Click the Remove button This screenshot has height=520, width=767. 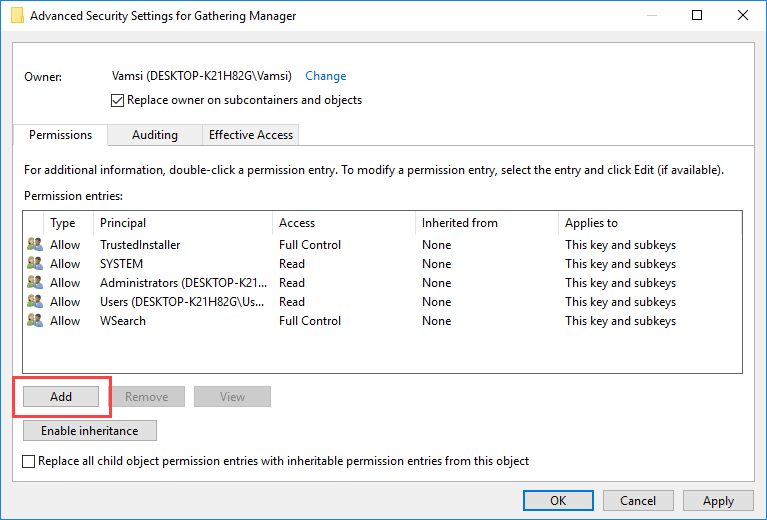pyautogui.click(x=147, y=397)
